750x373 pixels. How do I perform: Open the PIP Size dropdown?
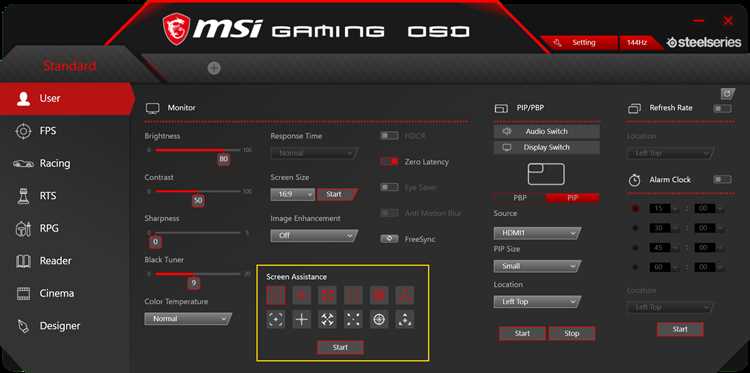537,266
